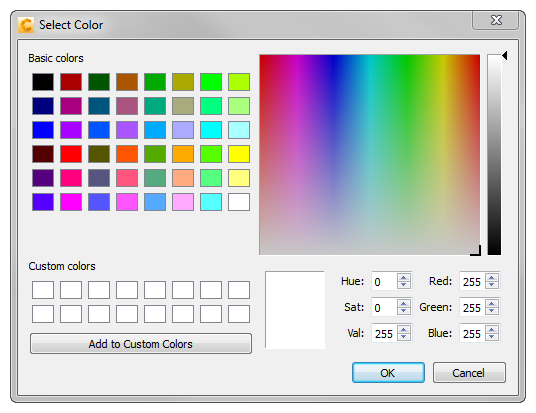Increase Hue with the up arrow

click(404, 277)
